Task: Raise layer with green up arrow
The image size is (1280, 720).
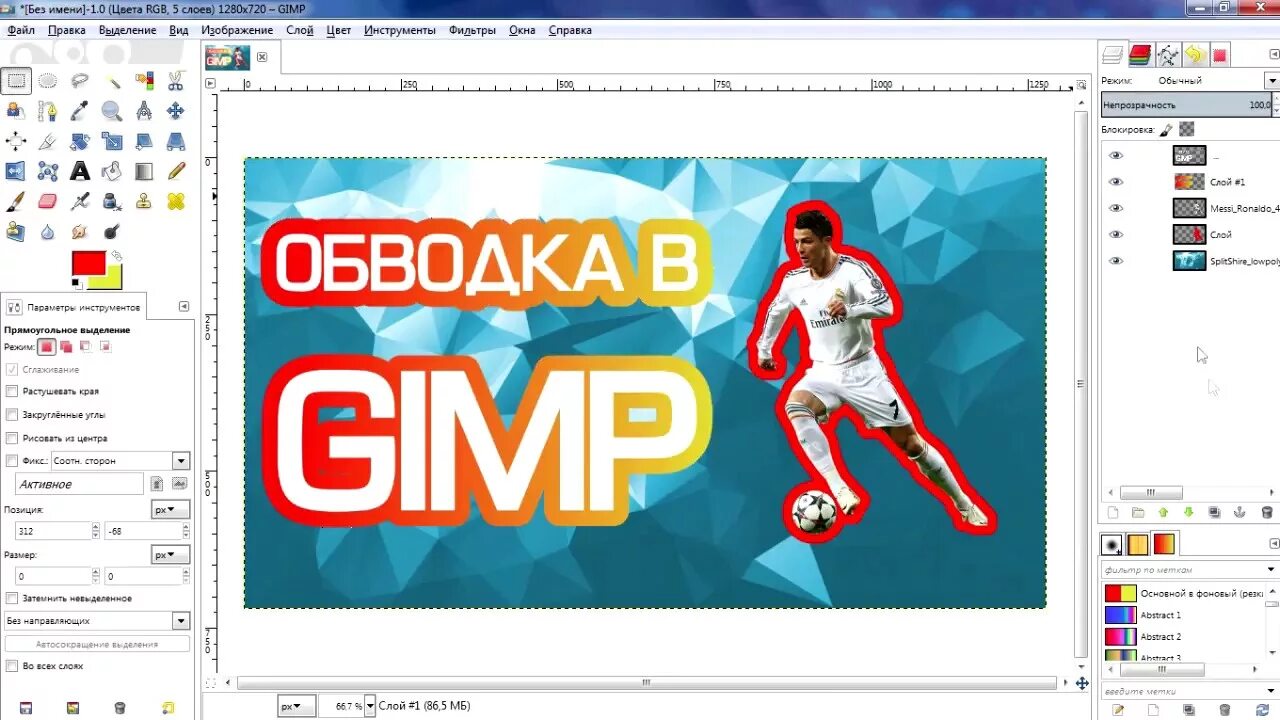Action: click(1163, 512)
